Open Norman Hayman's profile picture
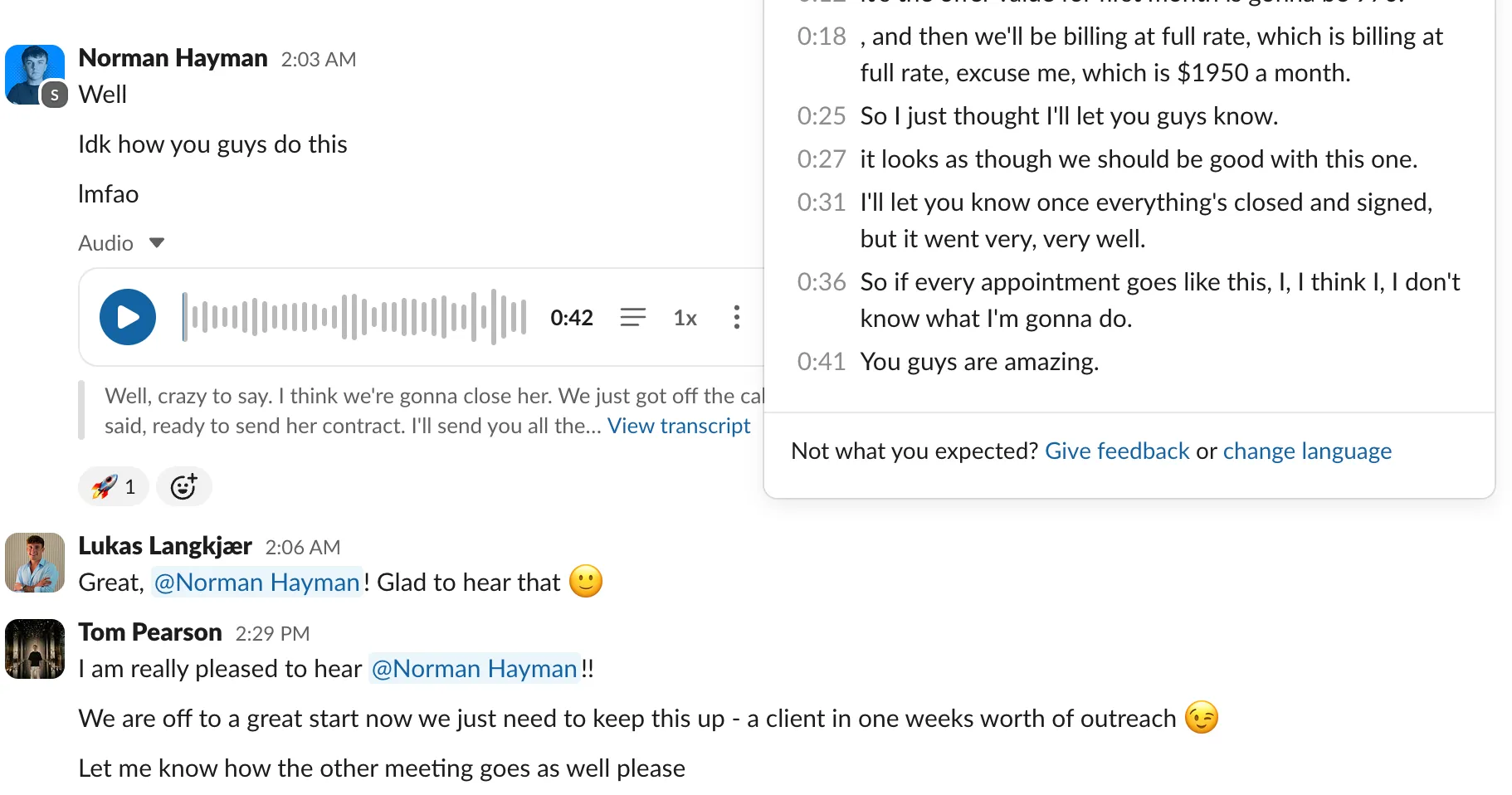 point(35,75)
